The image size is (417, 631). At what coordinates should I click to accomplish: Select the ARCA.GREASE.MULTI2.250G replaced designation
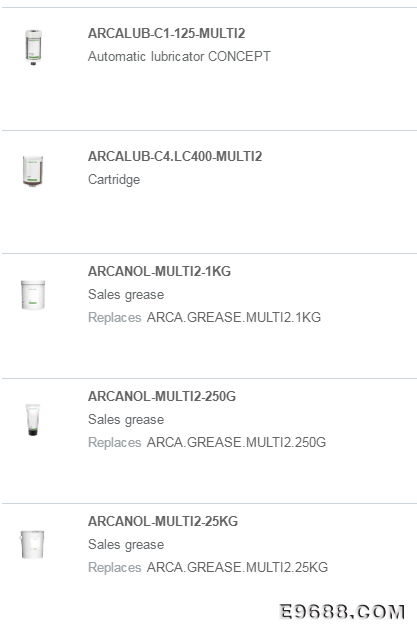click(236, 442)
